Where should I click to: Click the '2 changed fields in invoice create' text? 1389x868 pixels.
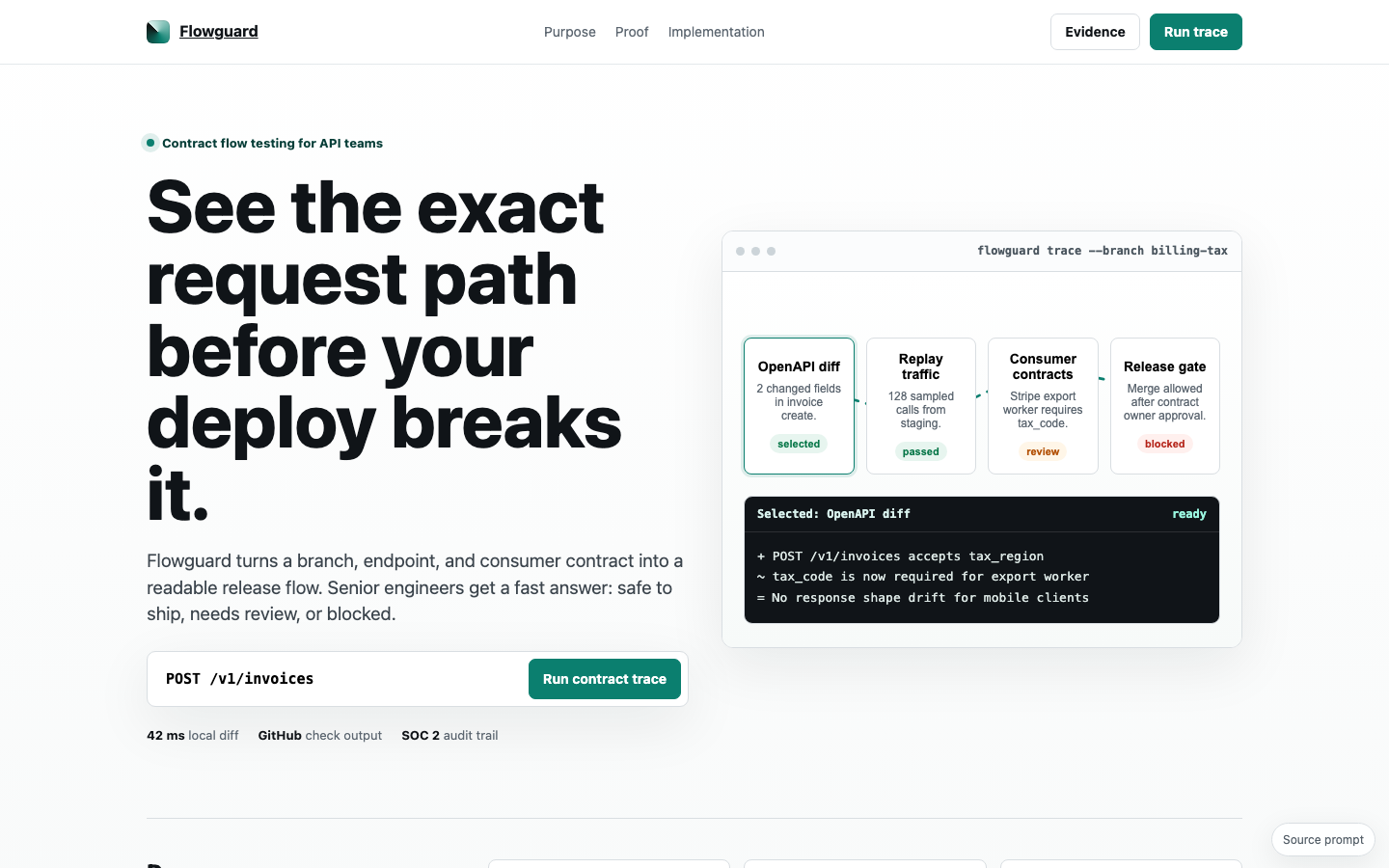tap(799, 402)
